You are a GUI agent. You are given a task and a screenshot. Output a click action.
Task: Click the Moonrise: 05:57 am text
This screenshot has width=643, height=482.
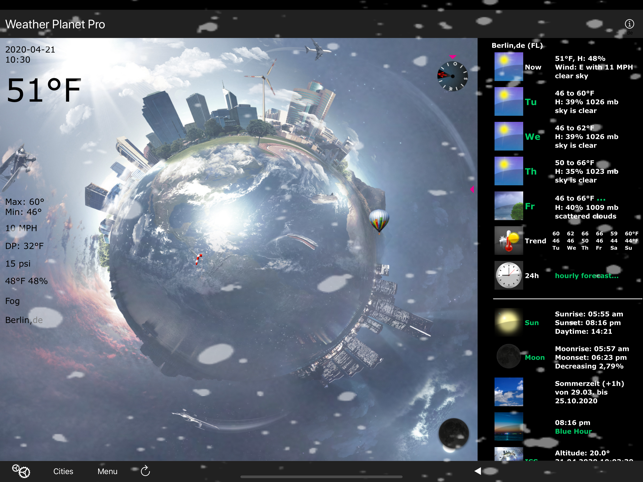[592, 349]
